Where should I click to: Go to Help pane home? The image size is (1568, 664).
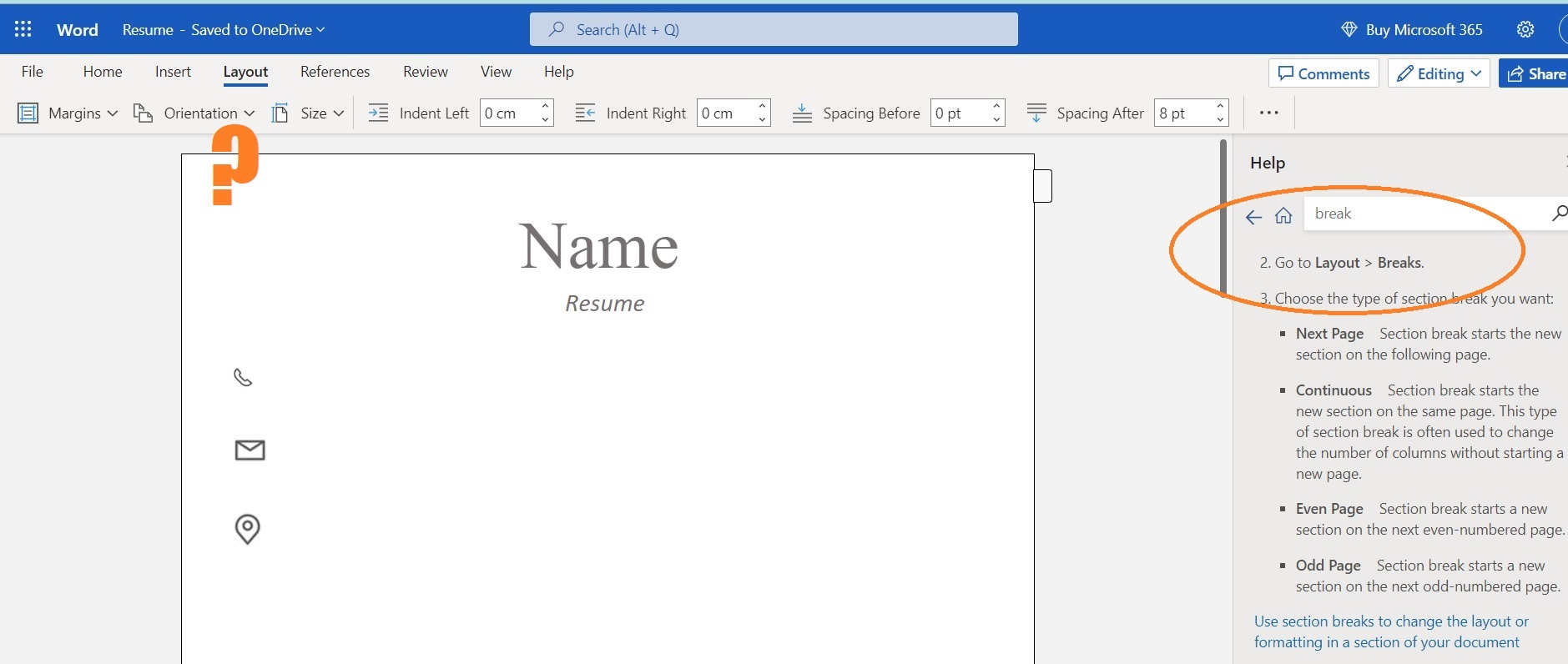tap(1283, 216)
